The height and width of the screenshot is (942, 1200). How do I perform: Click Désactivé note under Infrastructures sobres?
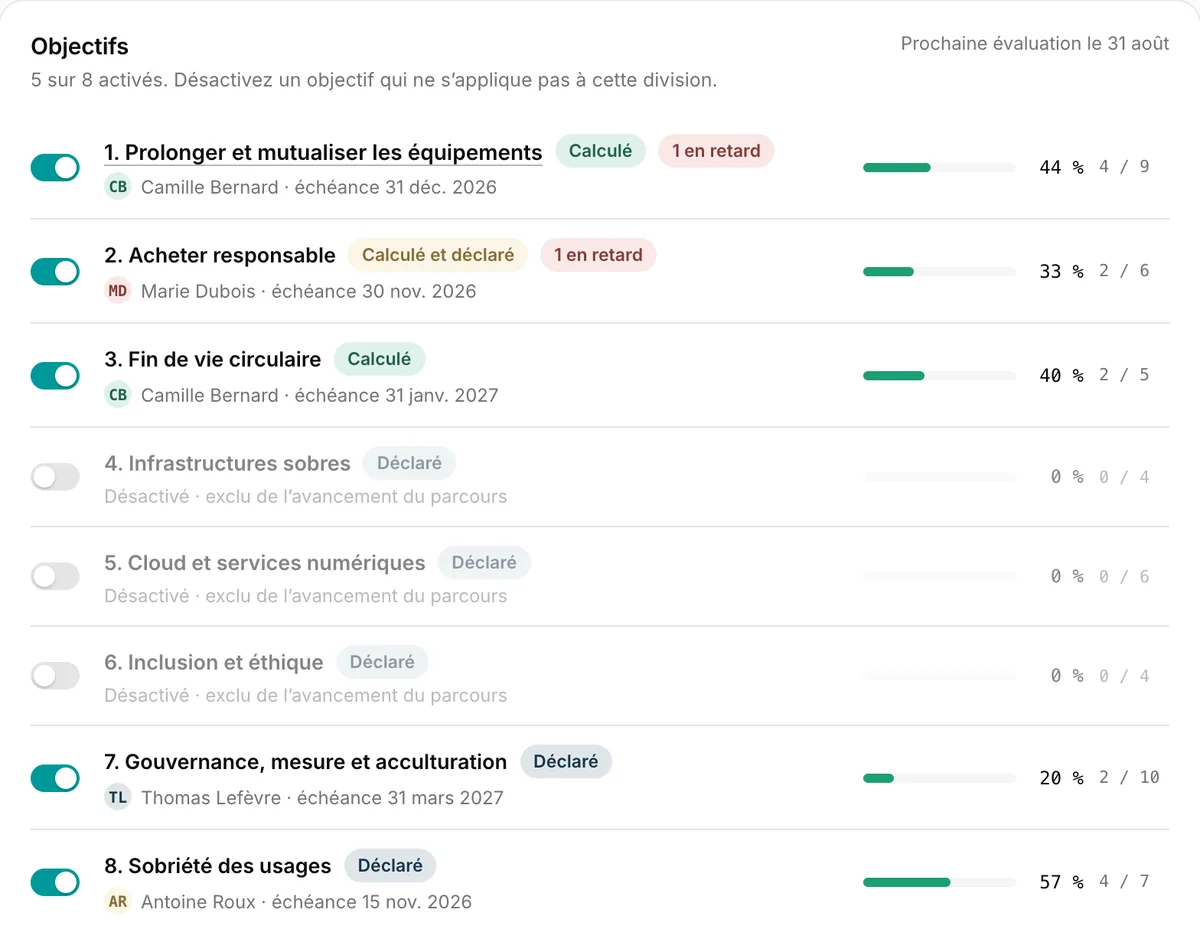point(305,496)
